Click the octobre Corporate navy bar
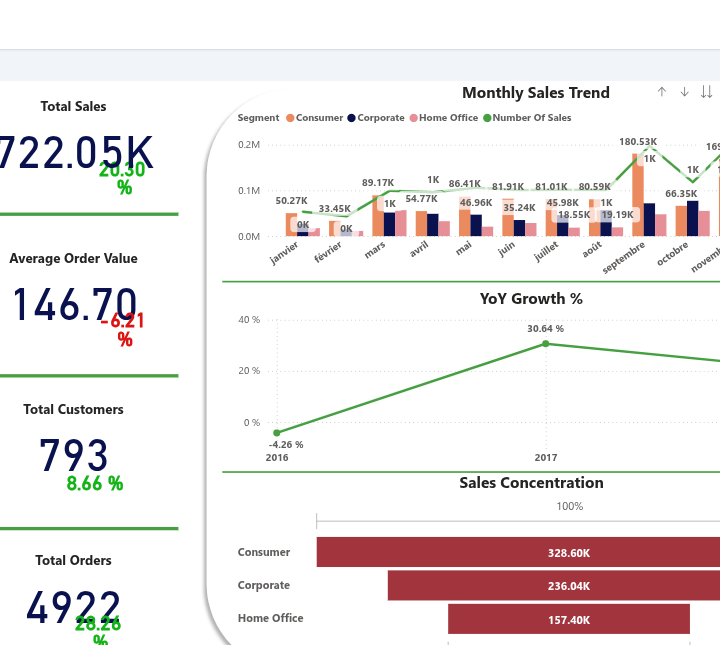 point(692,219)
